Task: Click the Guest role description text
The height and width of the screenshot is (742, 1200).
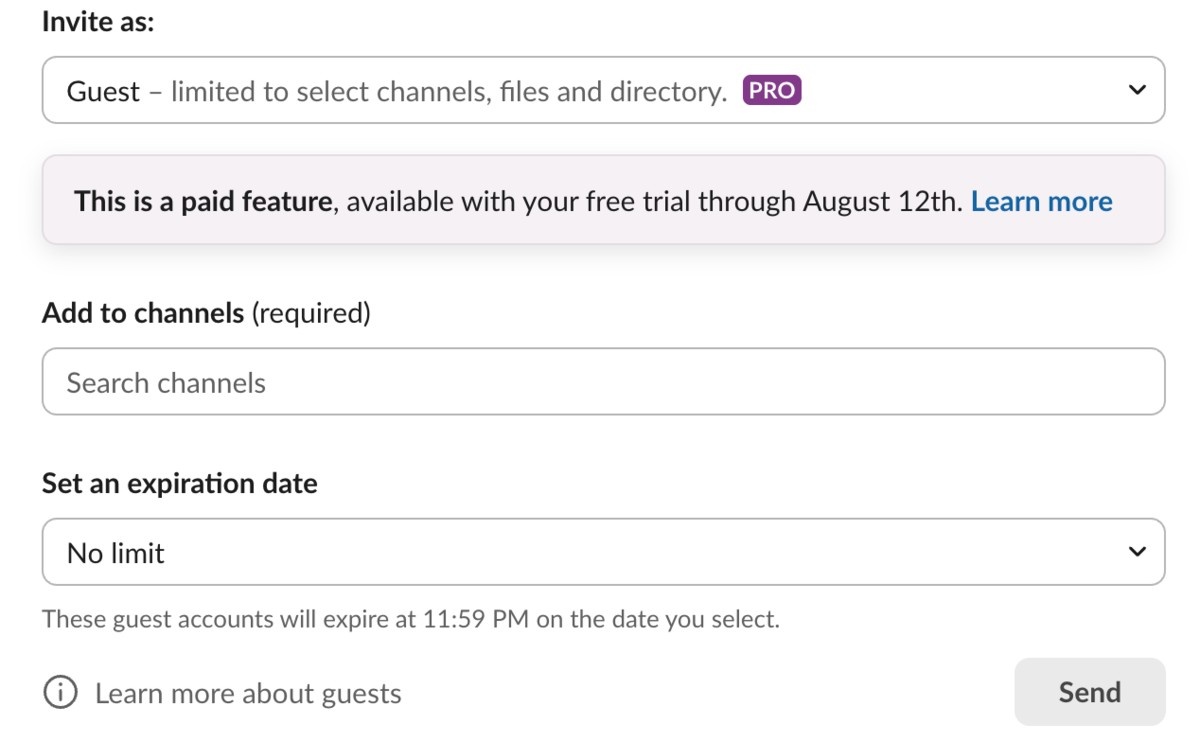Action: pyautogui.click(x=400, y=91)
